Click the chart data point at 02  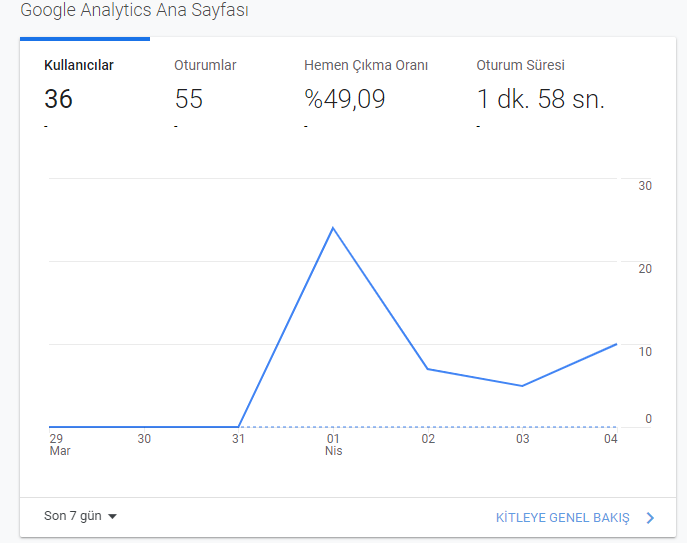[428, 369]
